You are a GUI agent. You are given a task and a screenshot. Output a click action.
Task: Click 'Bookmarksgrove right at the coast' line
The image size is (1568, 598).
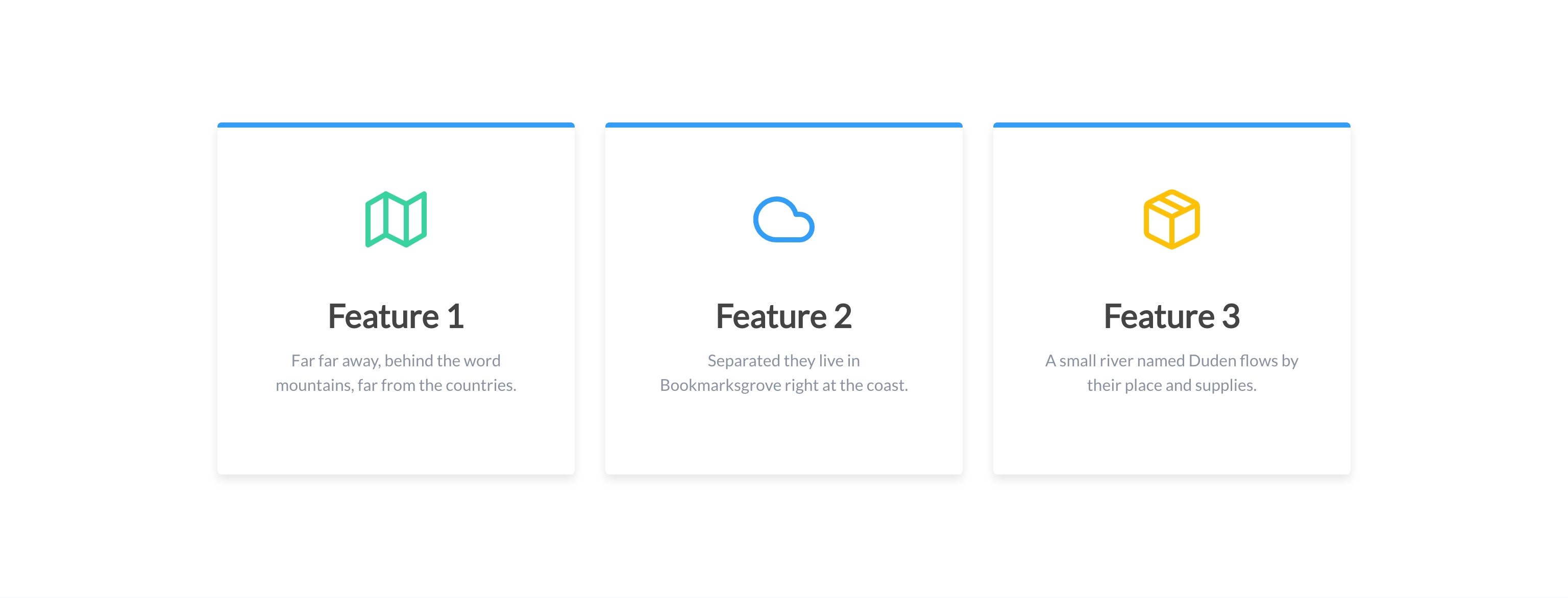(783, 385)
